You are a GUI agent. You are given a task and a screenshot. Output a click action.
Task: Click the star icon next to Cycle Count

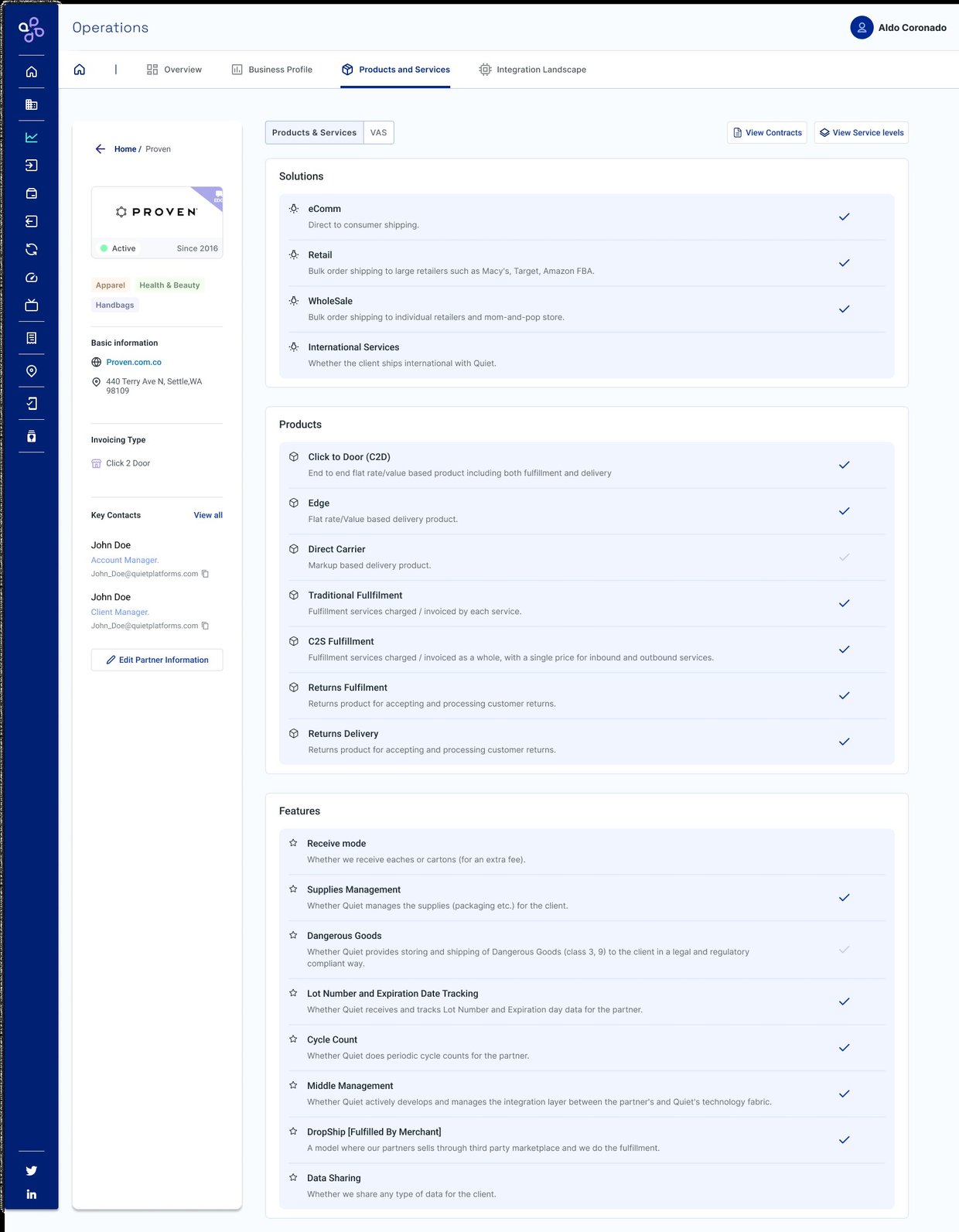(293, 1039)
